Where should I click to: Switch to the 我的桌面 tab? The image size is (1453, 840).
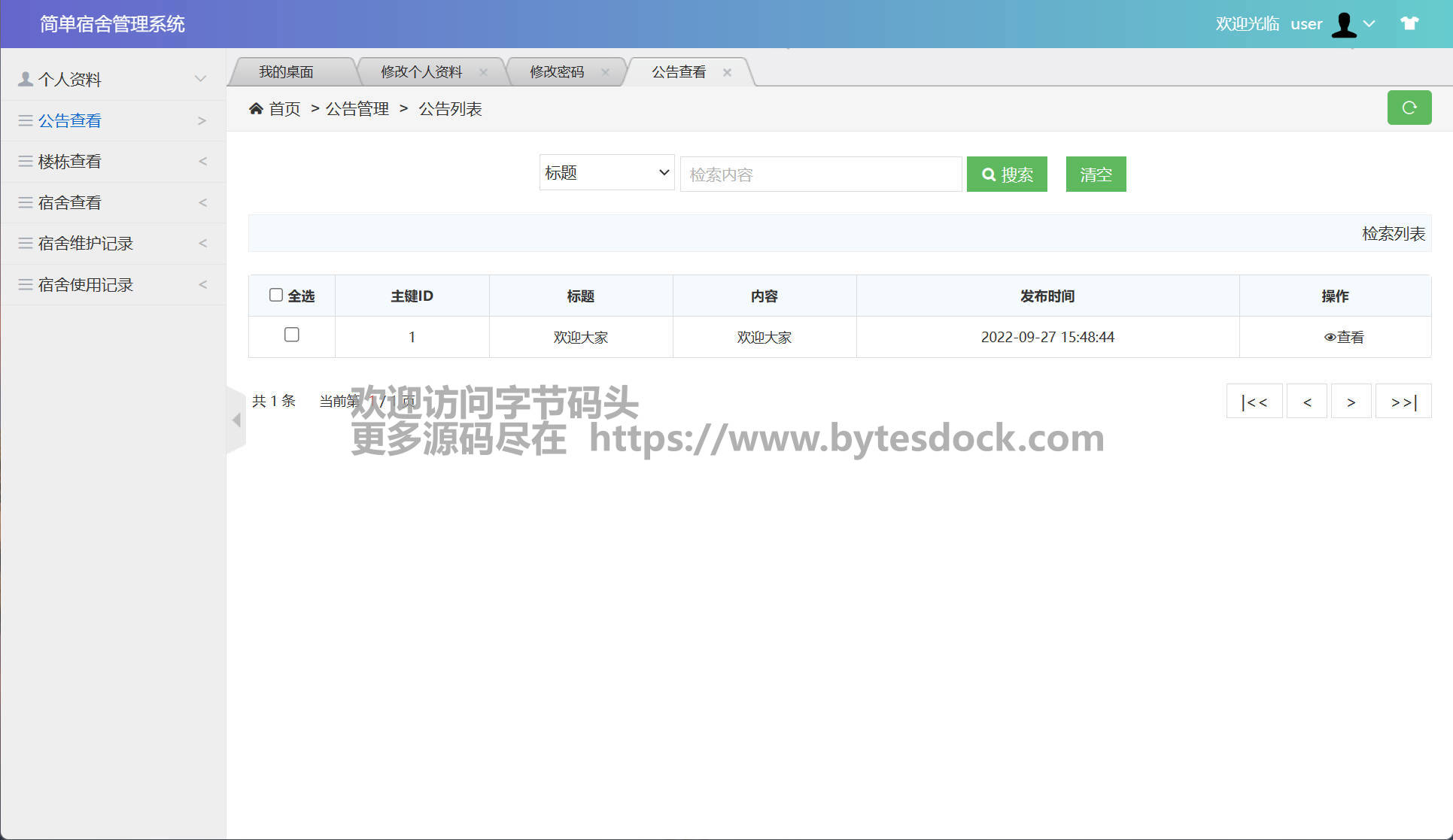point(287,72)
